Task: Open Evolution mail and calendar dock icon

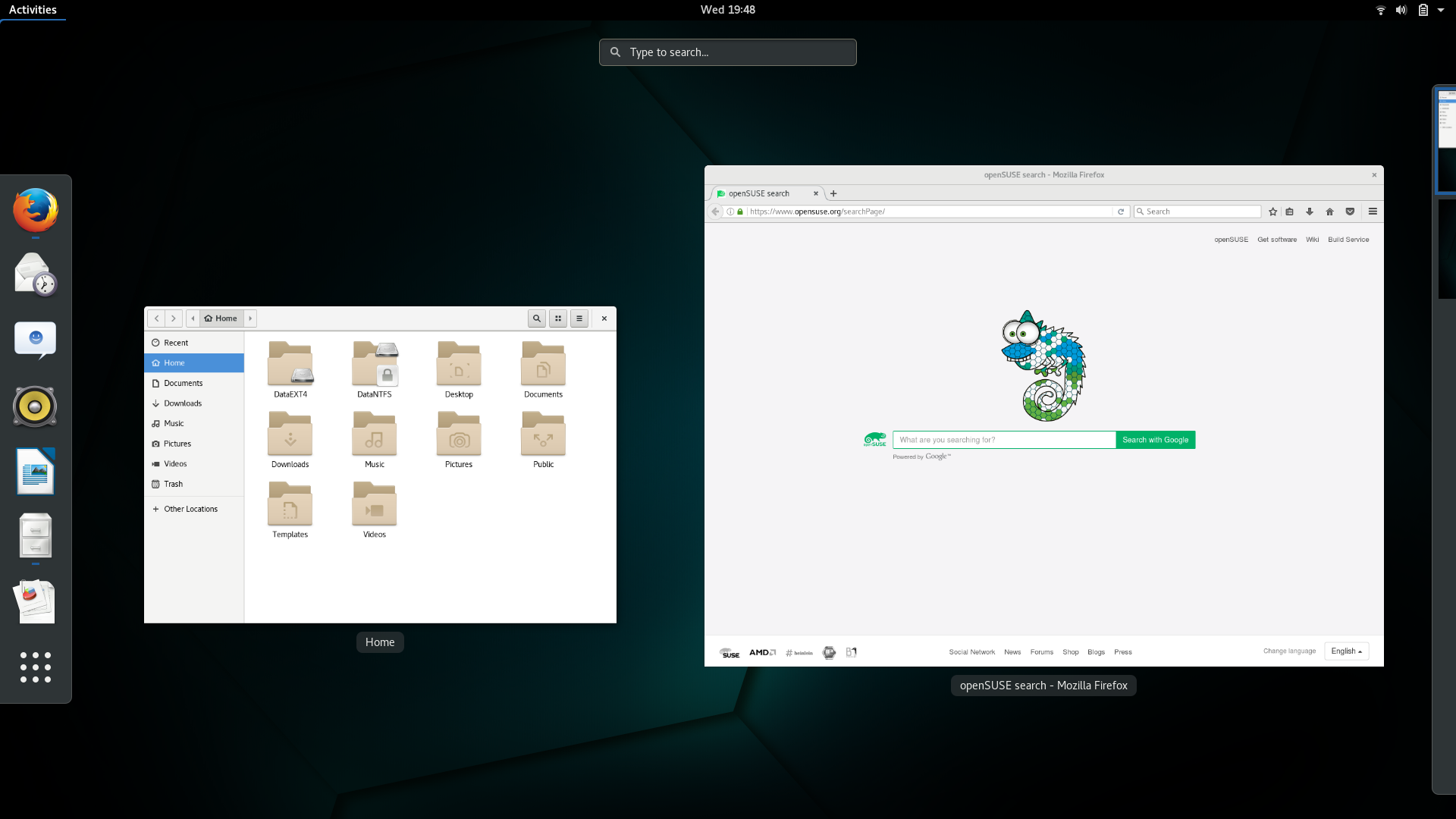Action: tap(35, 275)
